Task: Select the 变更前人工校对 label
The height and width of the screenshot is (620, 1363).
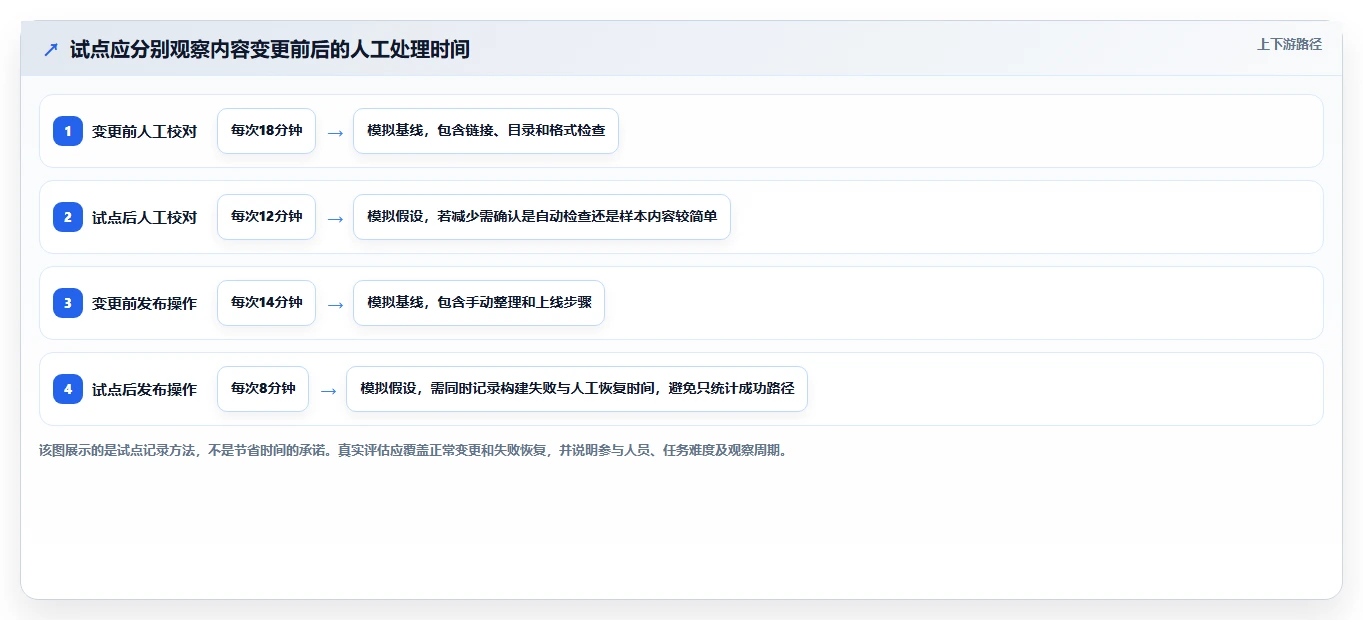Action: point(144,131)
